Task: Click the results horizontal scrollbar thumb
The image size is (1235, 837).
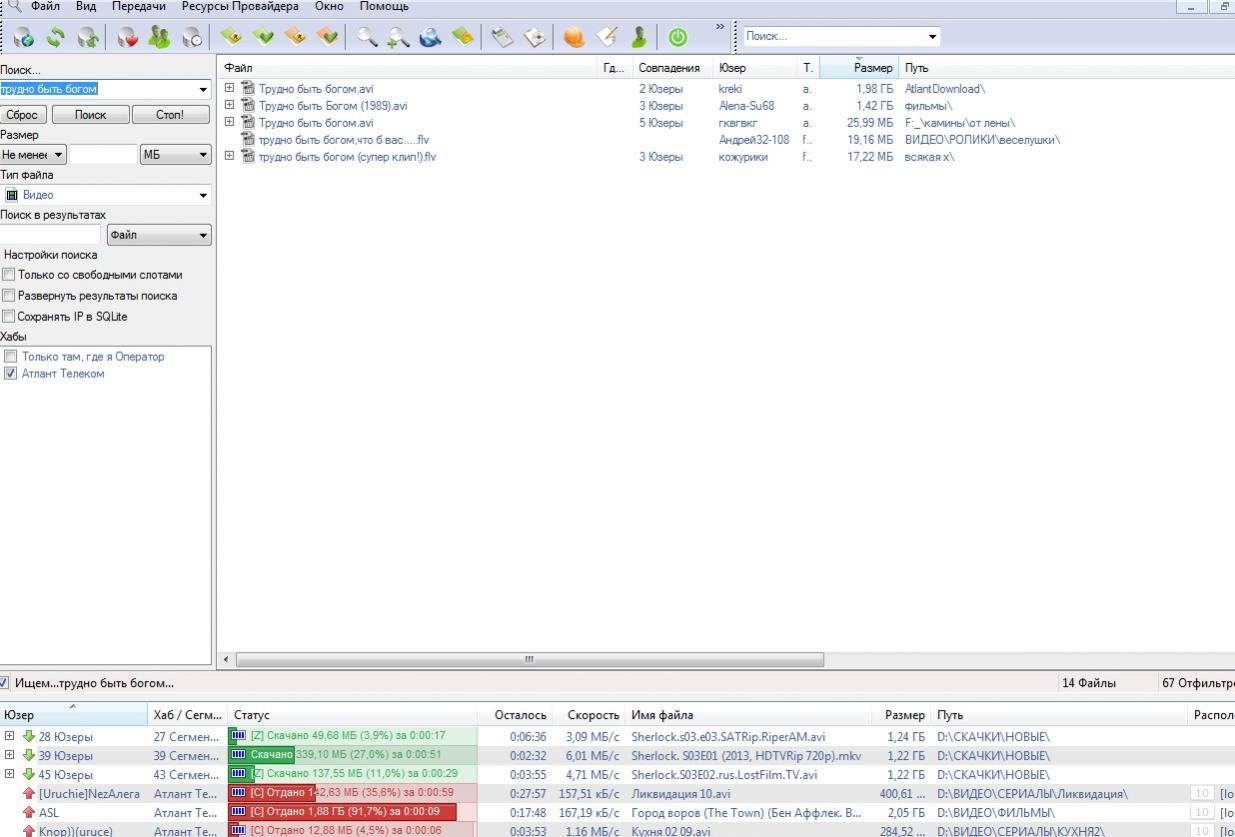Action: tap(529, 660)
